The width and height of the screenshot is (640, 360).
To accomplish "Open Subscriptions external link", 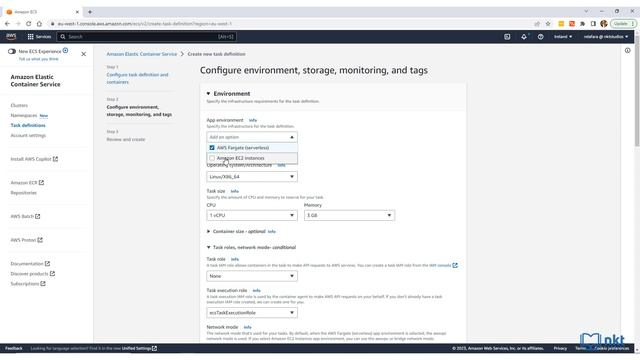I will pyautogui.click(x=28, y=284).
